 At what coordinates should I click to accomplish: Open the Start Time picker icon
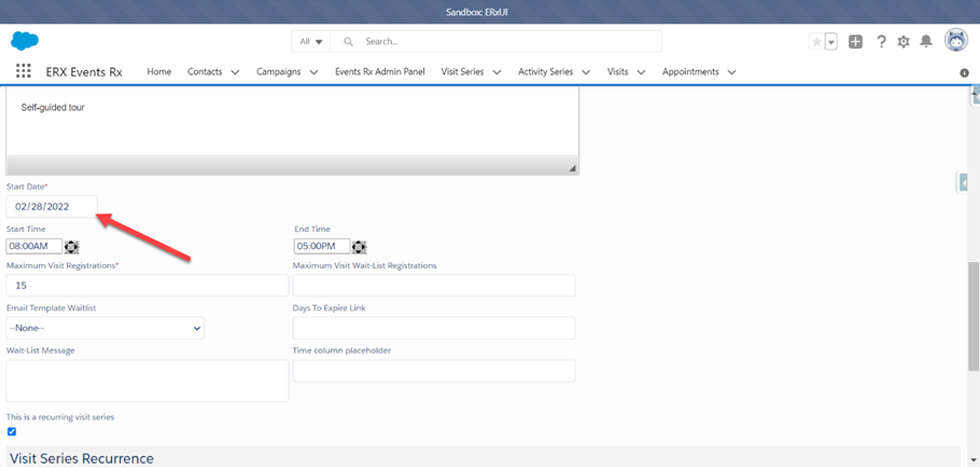pyautogui.click(x=71, y=247)
